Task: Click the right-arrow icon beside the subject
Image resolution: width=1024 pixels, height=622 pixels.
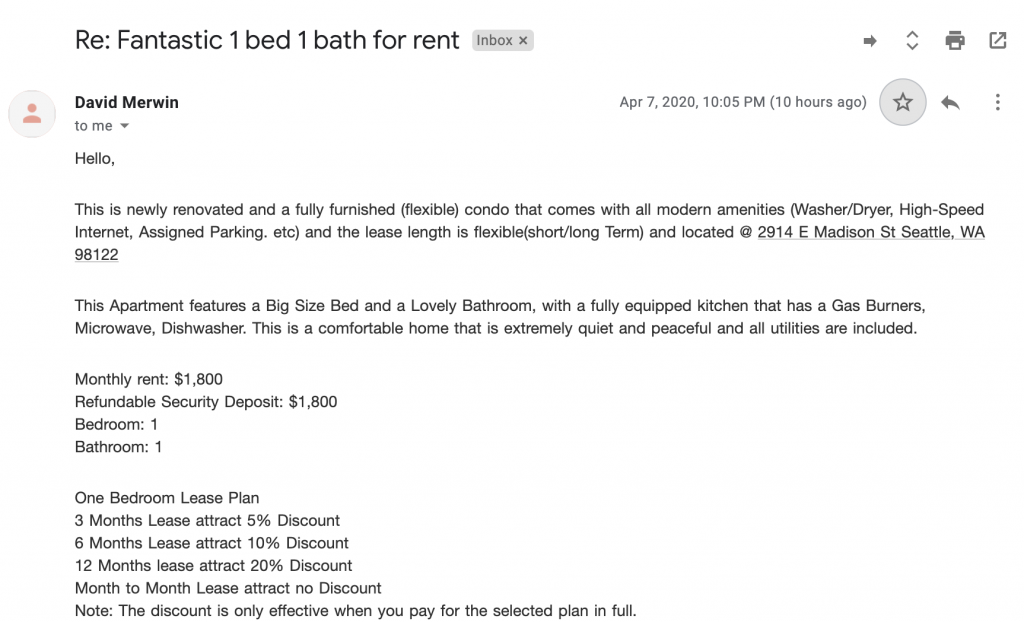Action: (x=870, y=41)
